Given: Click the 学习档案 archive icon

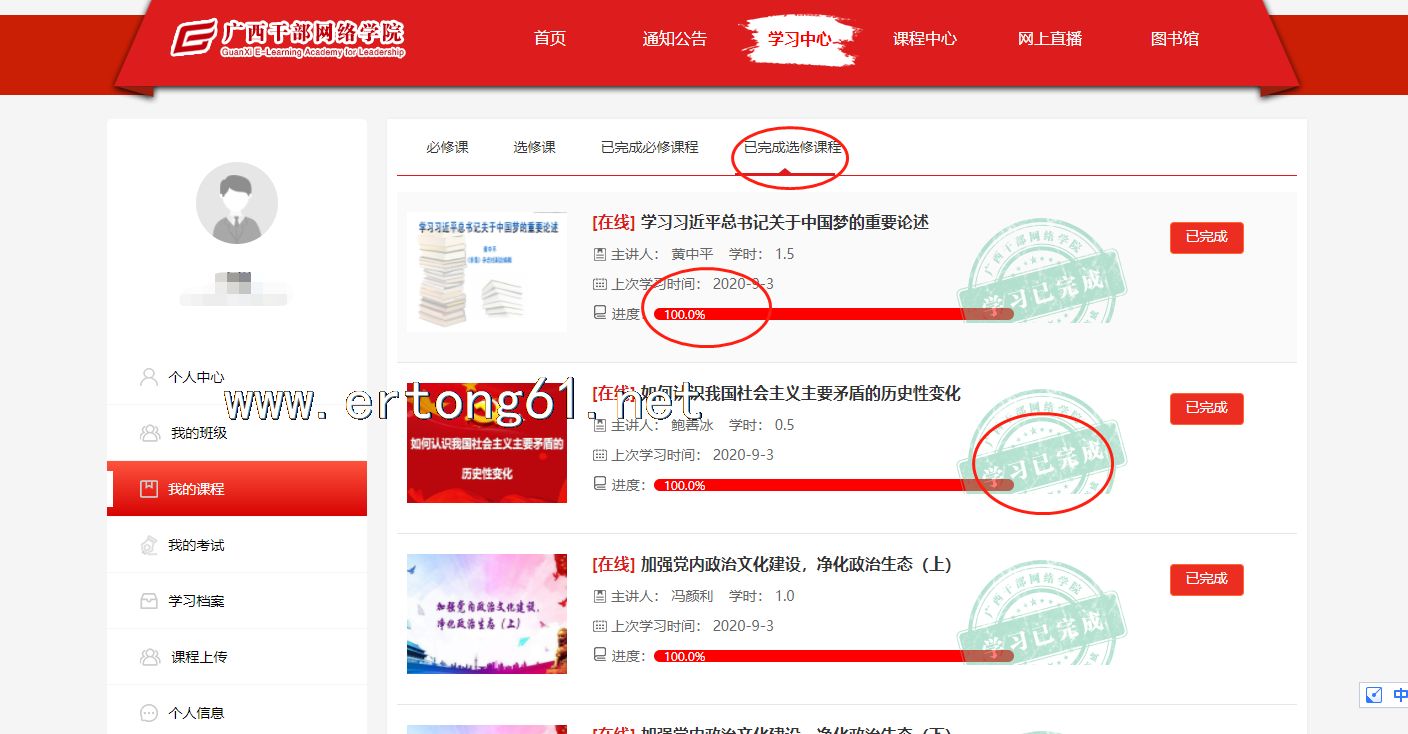Looking at the screenshot, I should (149, 601).
